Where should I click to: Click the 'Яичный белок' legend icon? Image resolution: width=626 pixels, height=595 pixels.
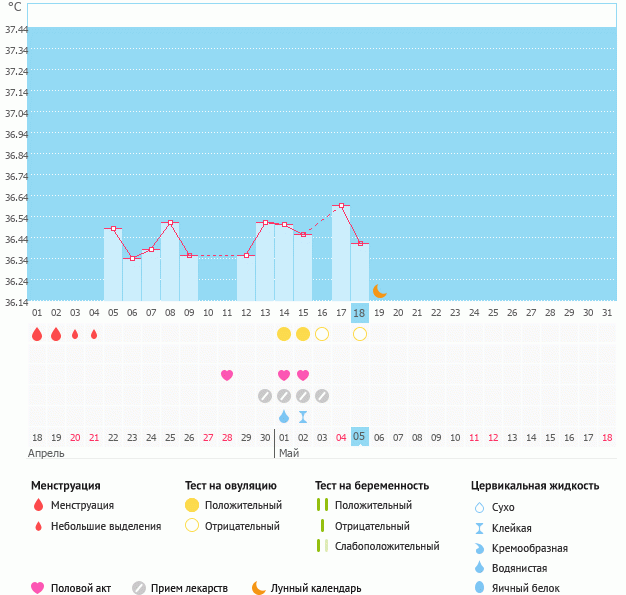coord(479,588)
